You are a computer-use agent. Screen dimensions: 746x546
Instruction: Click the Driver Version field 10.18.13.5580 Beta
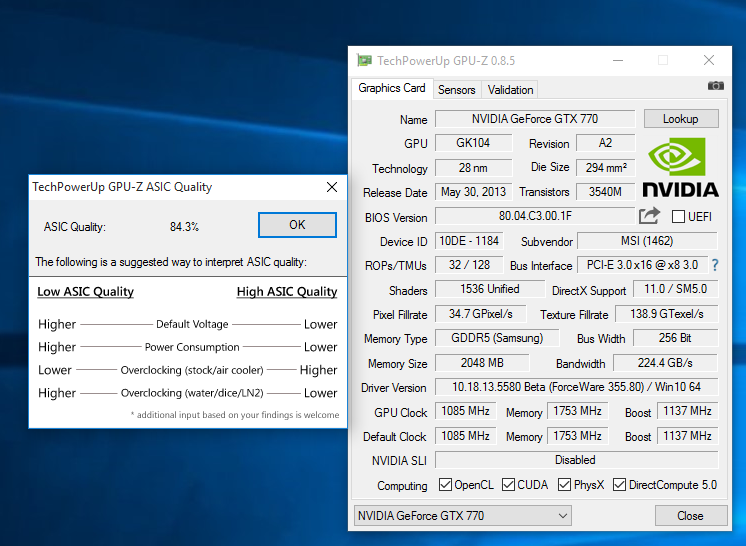576,387
